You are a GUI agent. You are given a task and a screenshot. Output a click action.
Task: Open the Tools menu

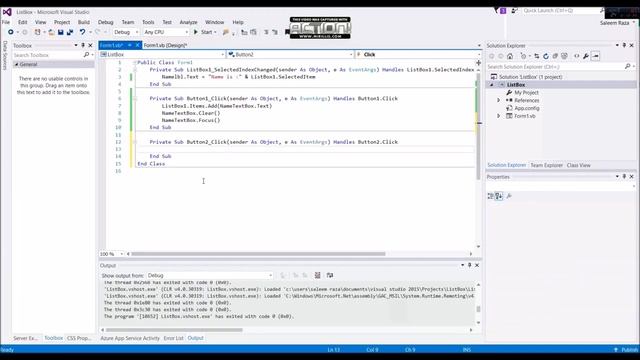click(x=148, y=22)
